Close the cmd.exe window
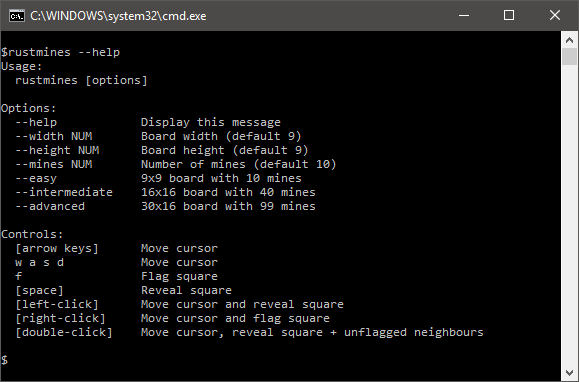This screenshot has width=579, height=382. point(555,16)
